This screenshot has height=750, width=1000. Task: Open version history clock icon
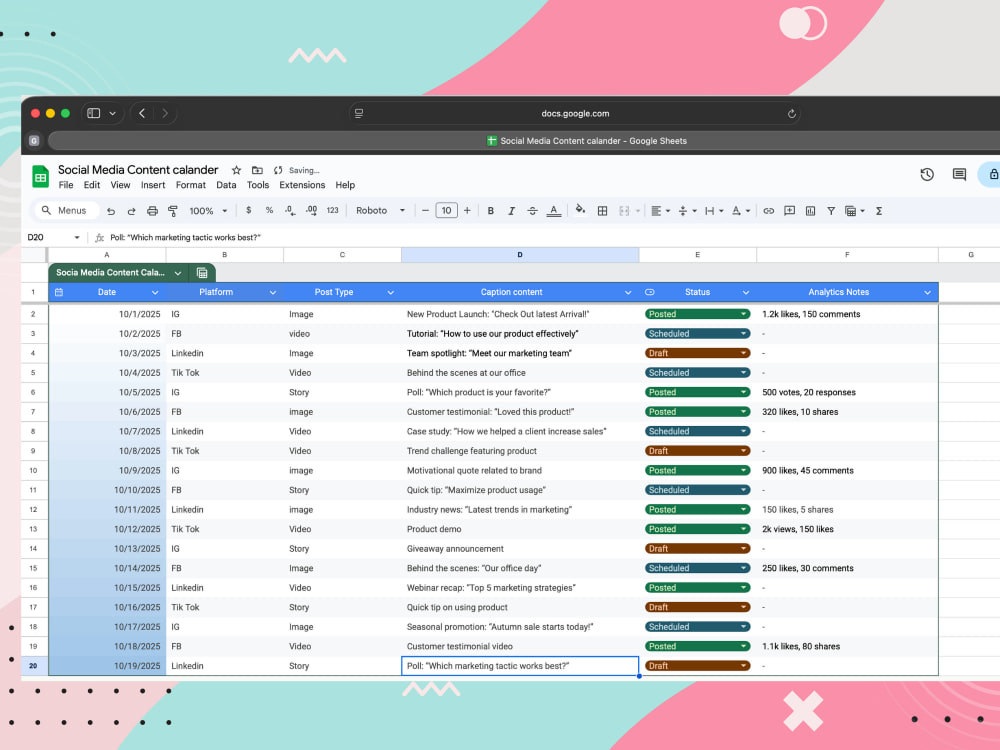[x=927, y=175]
